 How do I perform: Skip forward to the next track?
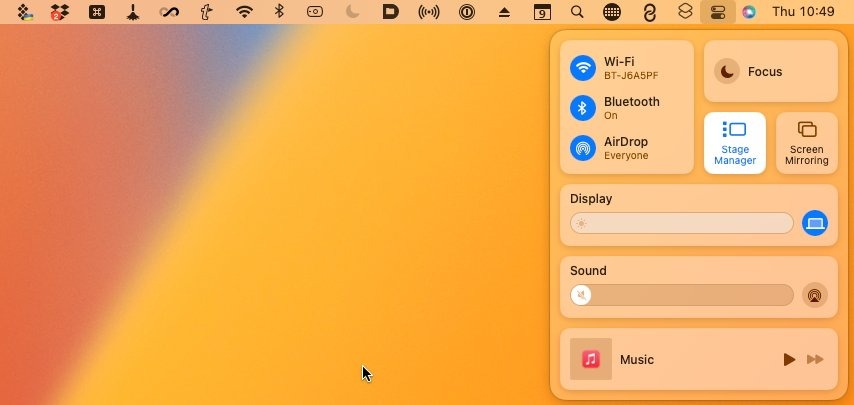(815, 359)
